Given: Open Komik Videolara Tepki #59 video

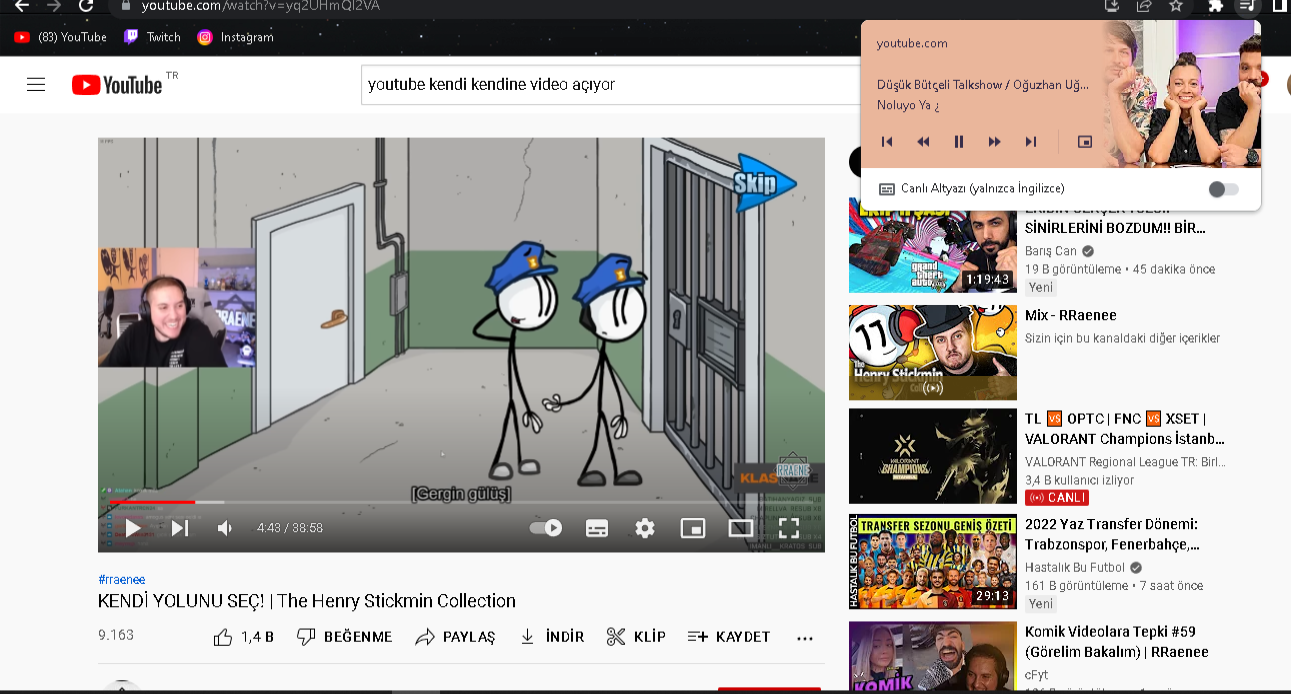Looking at the screenshot, I should click(1117, 642).
